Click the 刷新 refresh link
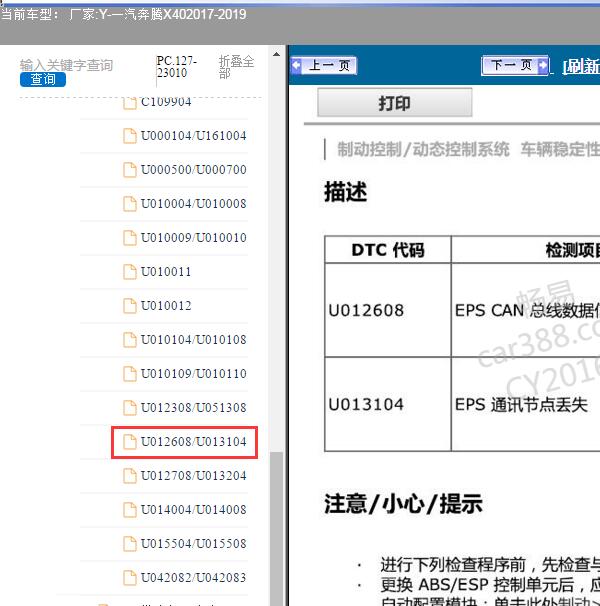 coord(581,66)
